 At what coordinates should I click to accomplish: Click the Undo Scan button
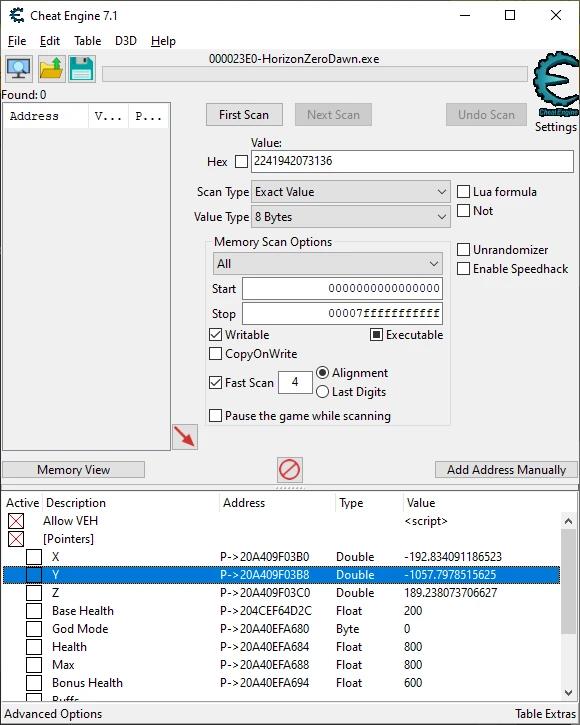pos(487,115)
